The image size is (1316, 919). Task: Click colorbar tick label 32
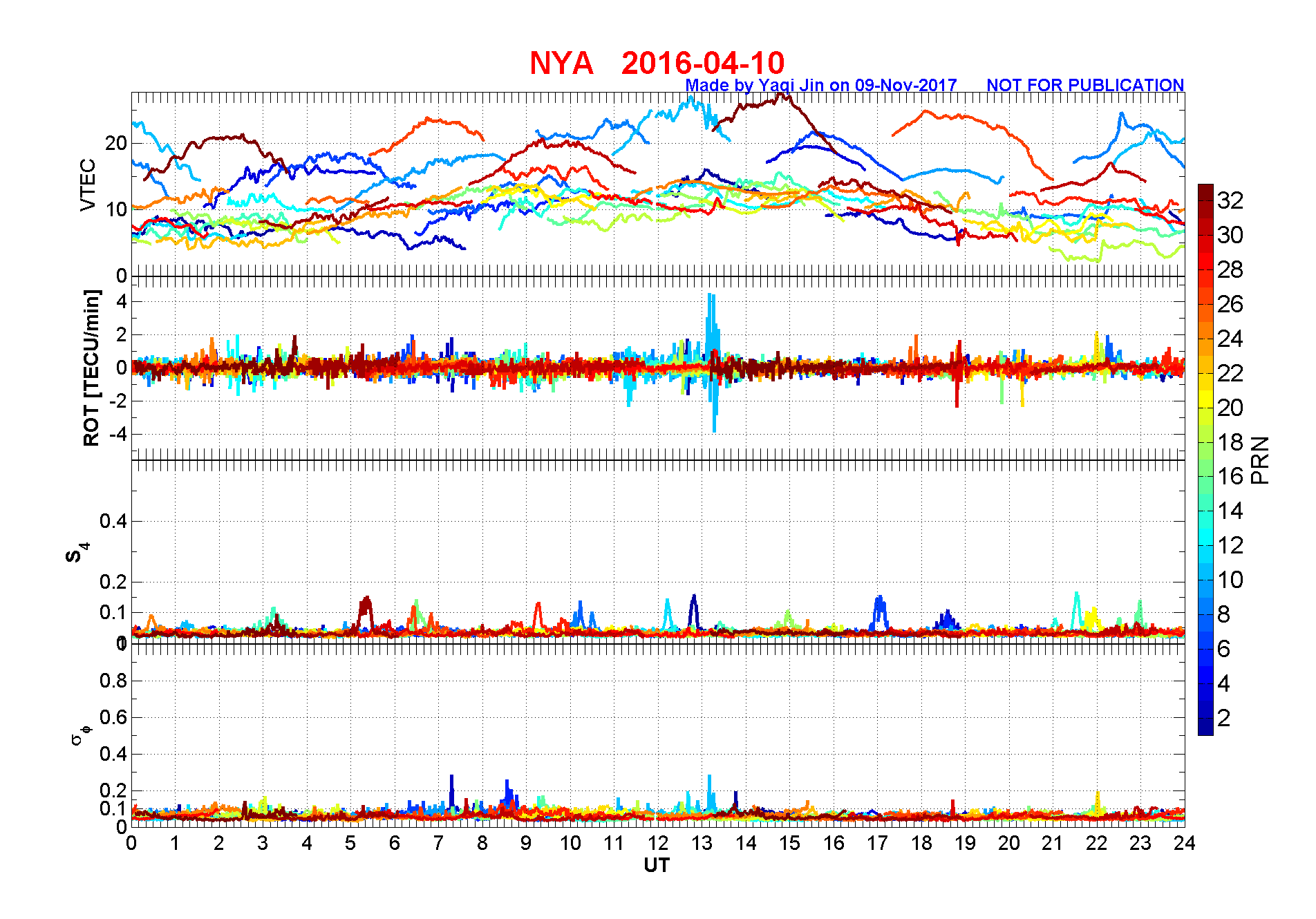click(1230, 200)
